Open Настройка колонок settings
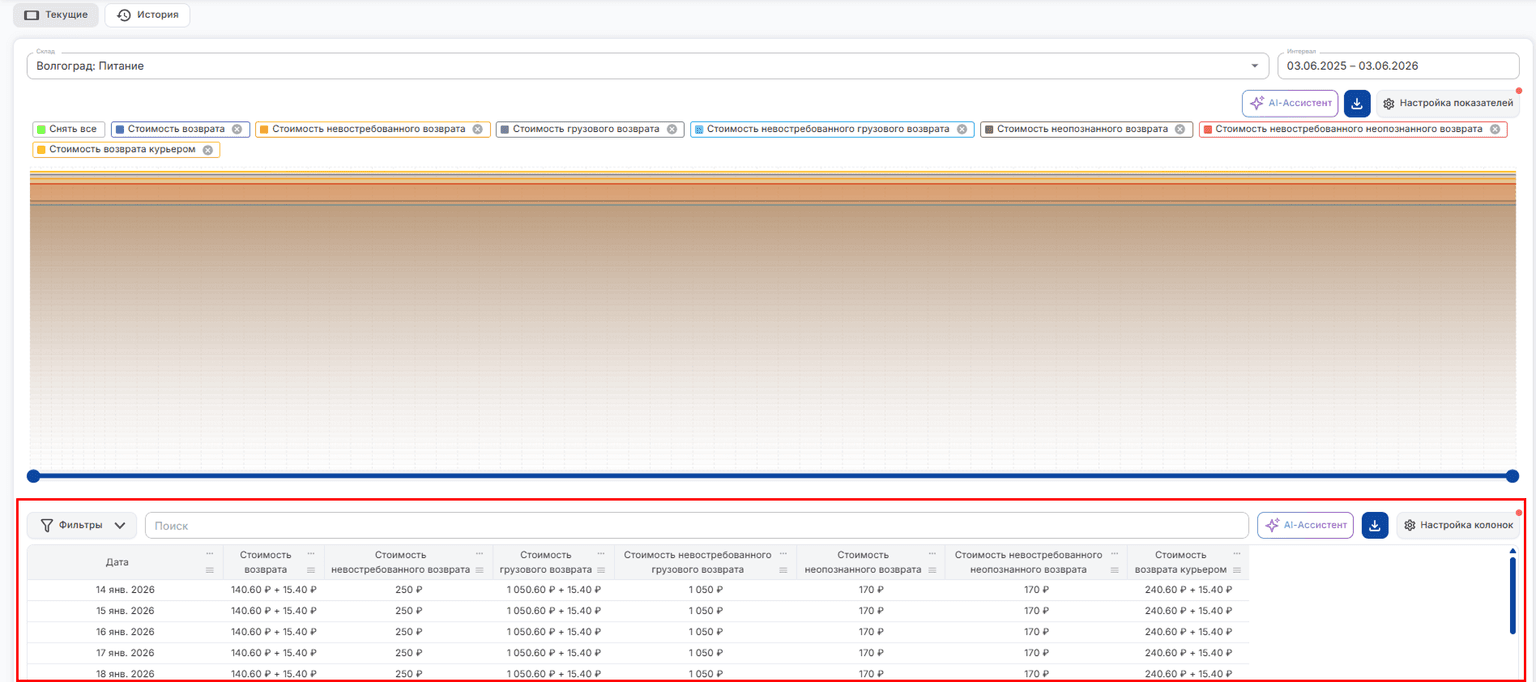 1457,525
